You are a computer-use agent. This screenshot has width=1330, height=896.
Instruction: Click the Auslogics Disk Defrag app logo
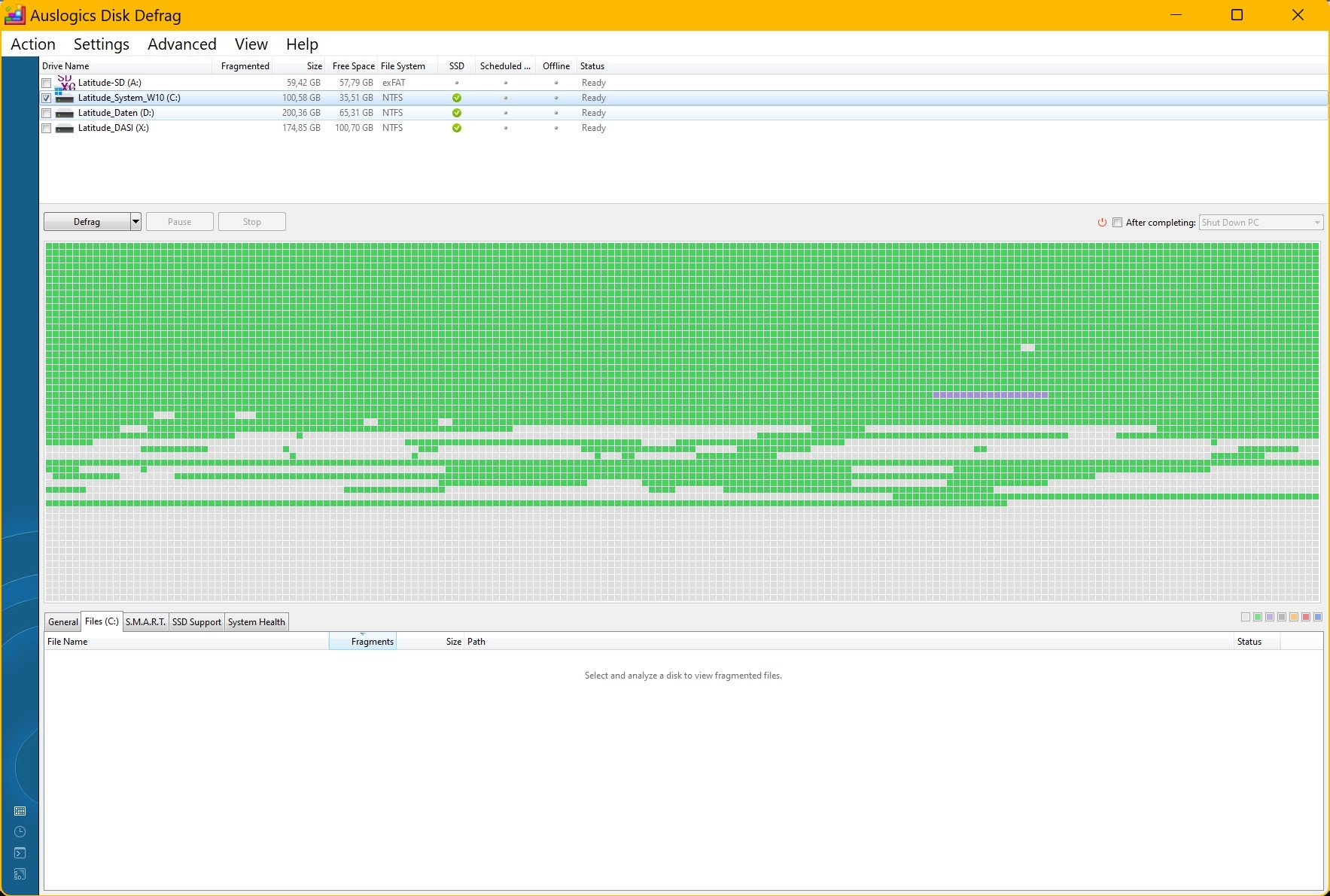click(x=15, y=15)
